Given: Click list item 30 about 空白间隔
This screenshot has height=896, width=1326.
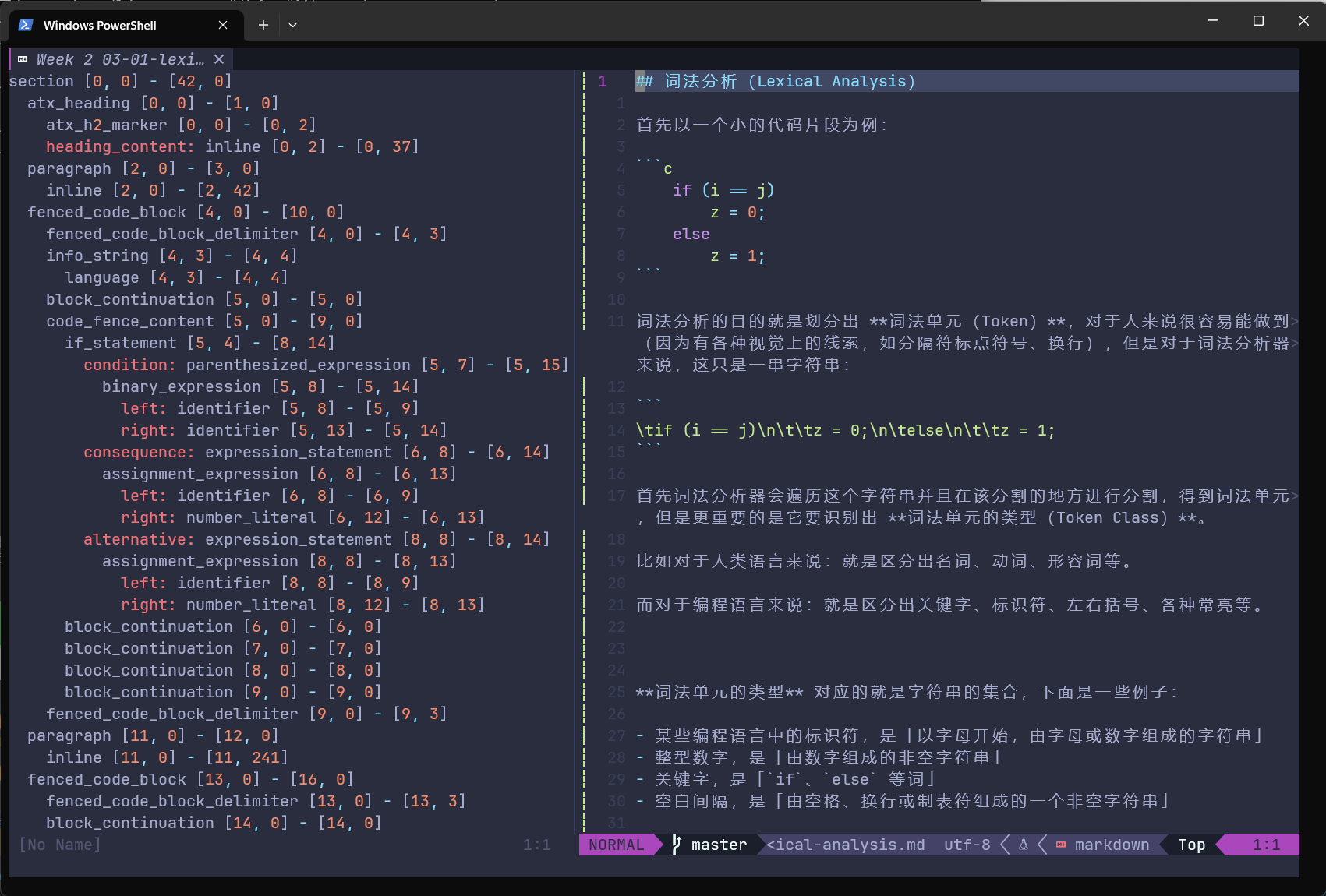Looking at the screenshot, I should pos(903,801).
